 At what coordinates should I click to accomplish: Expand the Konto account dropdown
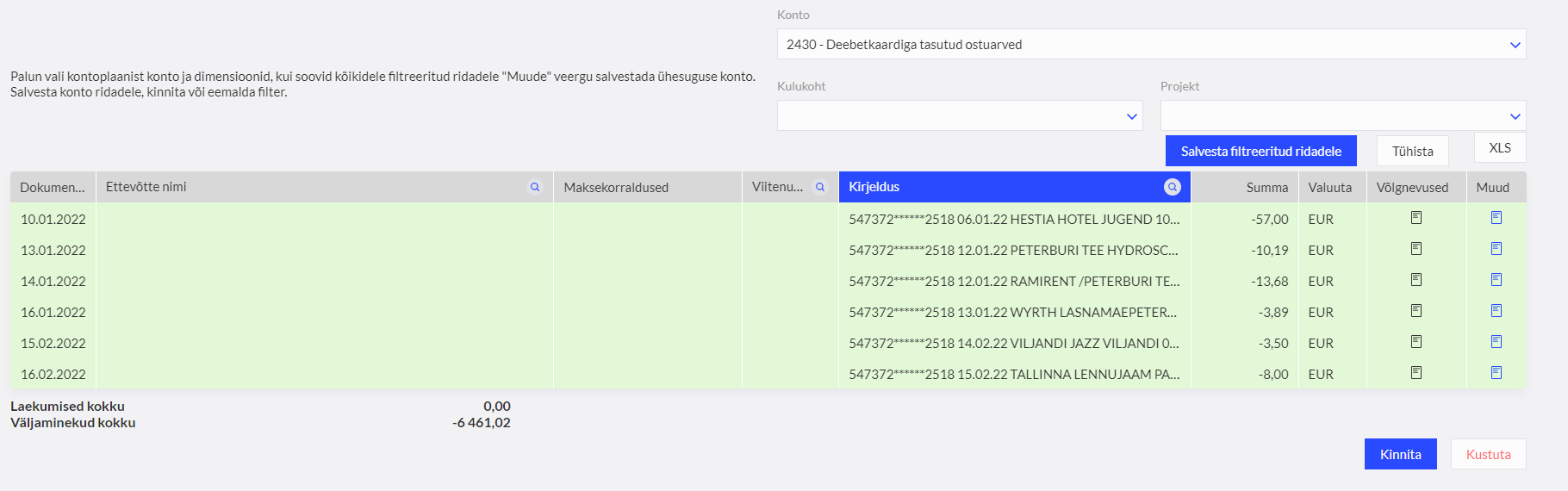pyautogui.click(x=1151, y=44)
